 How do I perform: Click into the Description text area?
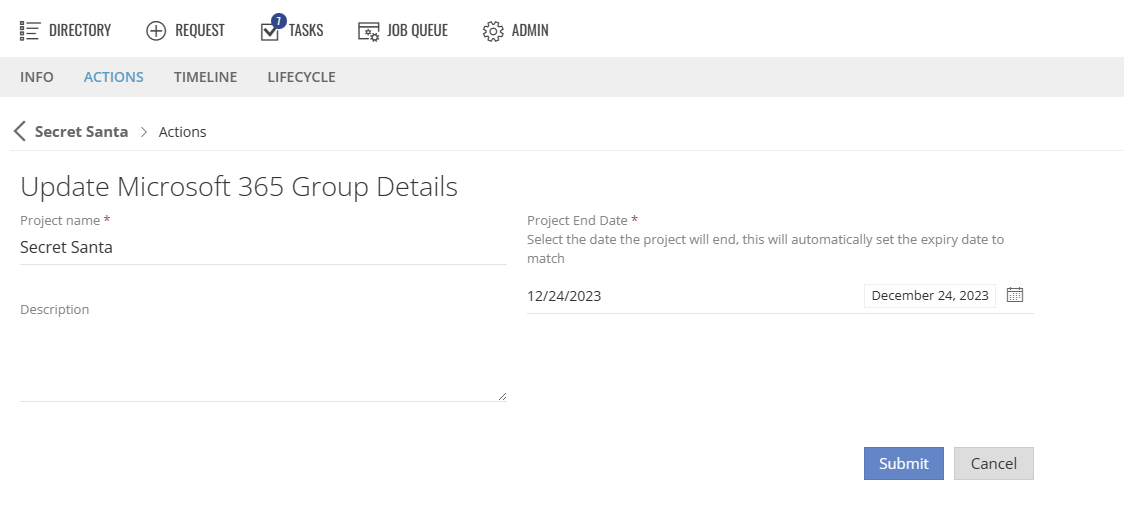[x=263, y=361]
